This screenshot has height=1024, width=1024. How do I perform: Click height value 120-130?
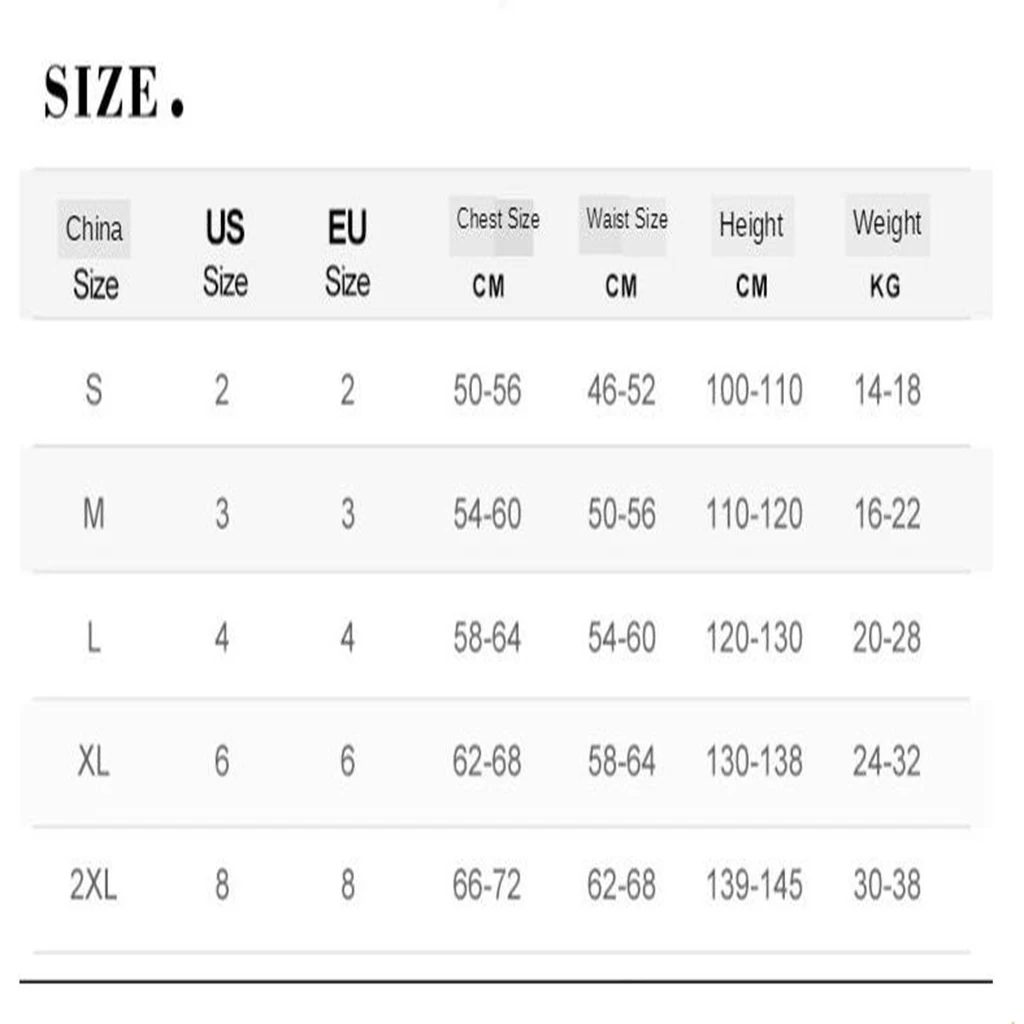pos(754,638)
